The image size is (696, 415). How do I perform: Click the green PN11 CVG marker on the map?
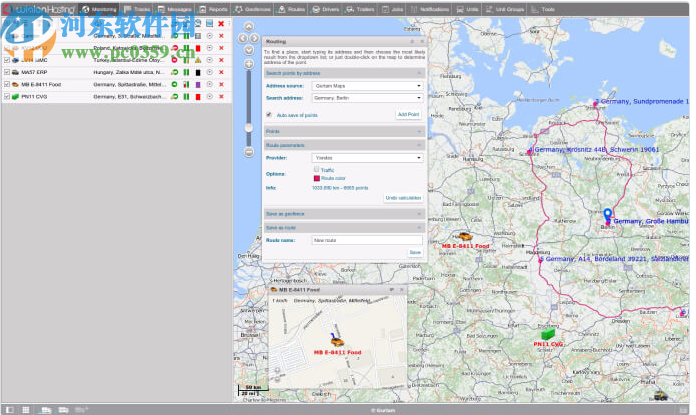pyautogui.click(x=548, y=334)
